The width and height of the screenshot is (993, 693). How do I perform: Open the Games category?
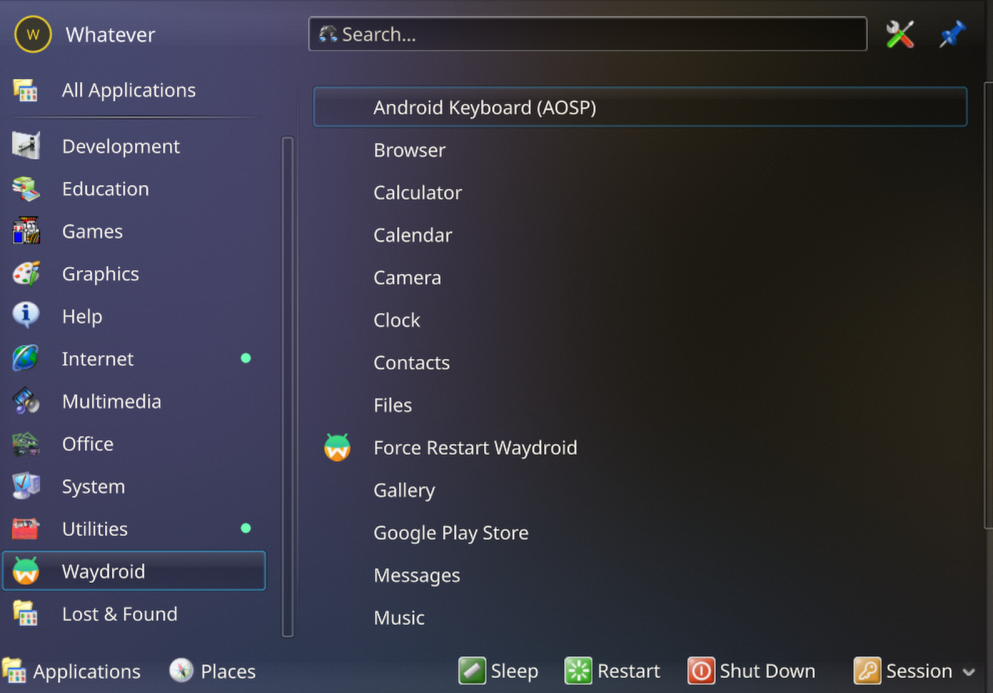point(134,231)
